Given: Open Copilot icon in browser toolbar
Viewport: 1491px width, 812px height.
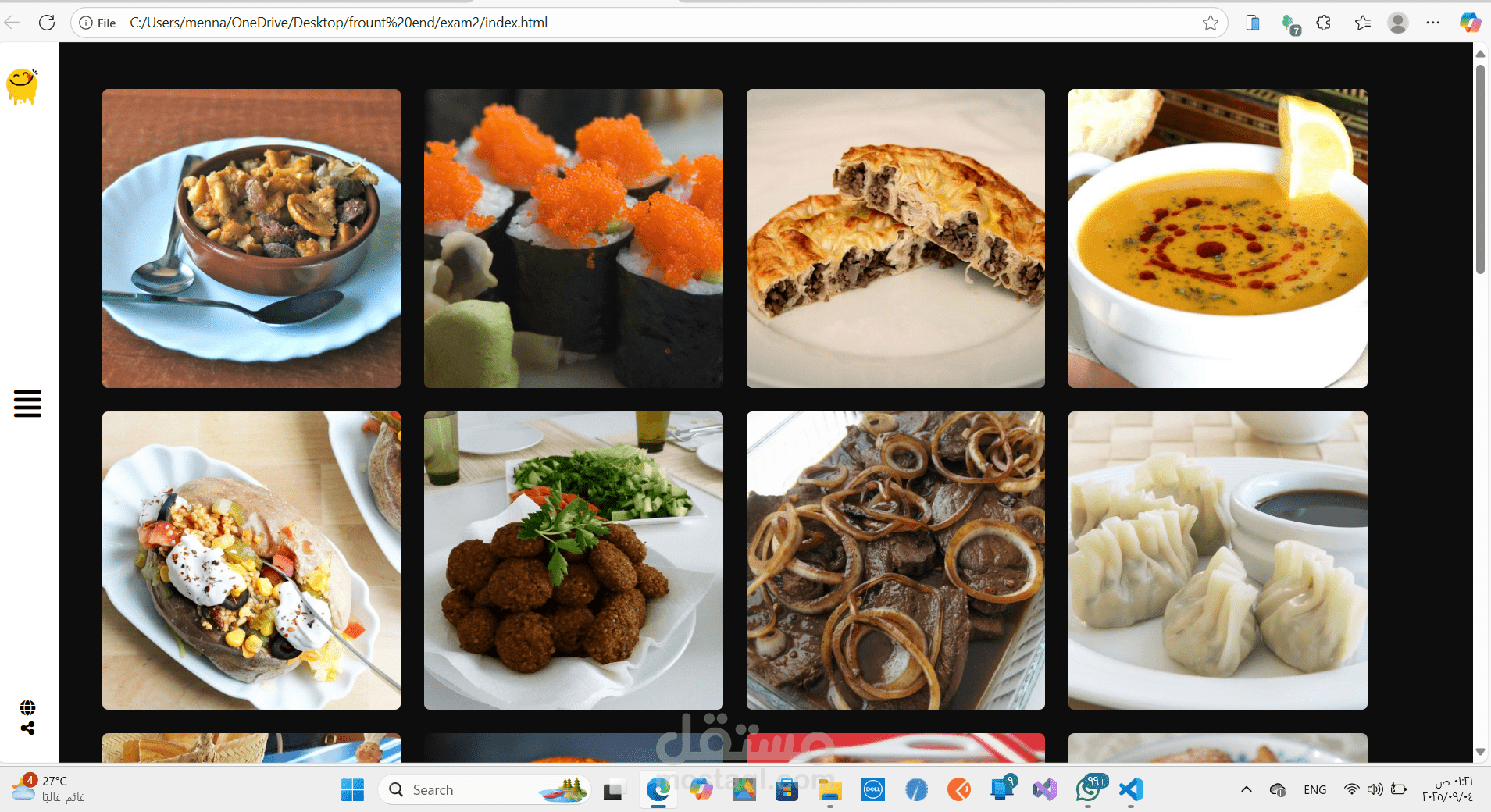Looking at the screenshot, I should point(1470,23).
